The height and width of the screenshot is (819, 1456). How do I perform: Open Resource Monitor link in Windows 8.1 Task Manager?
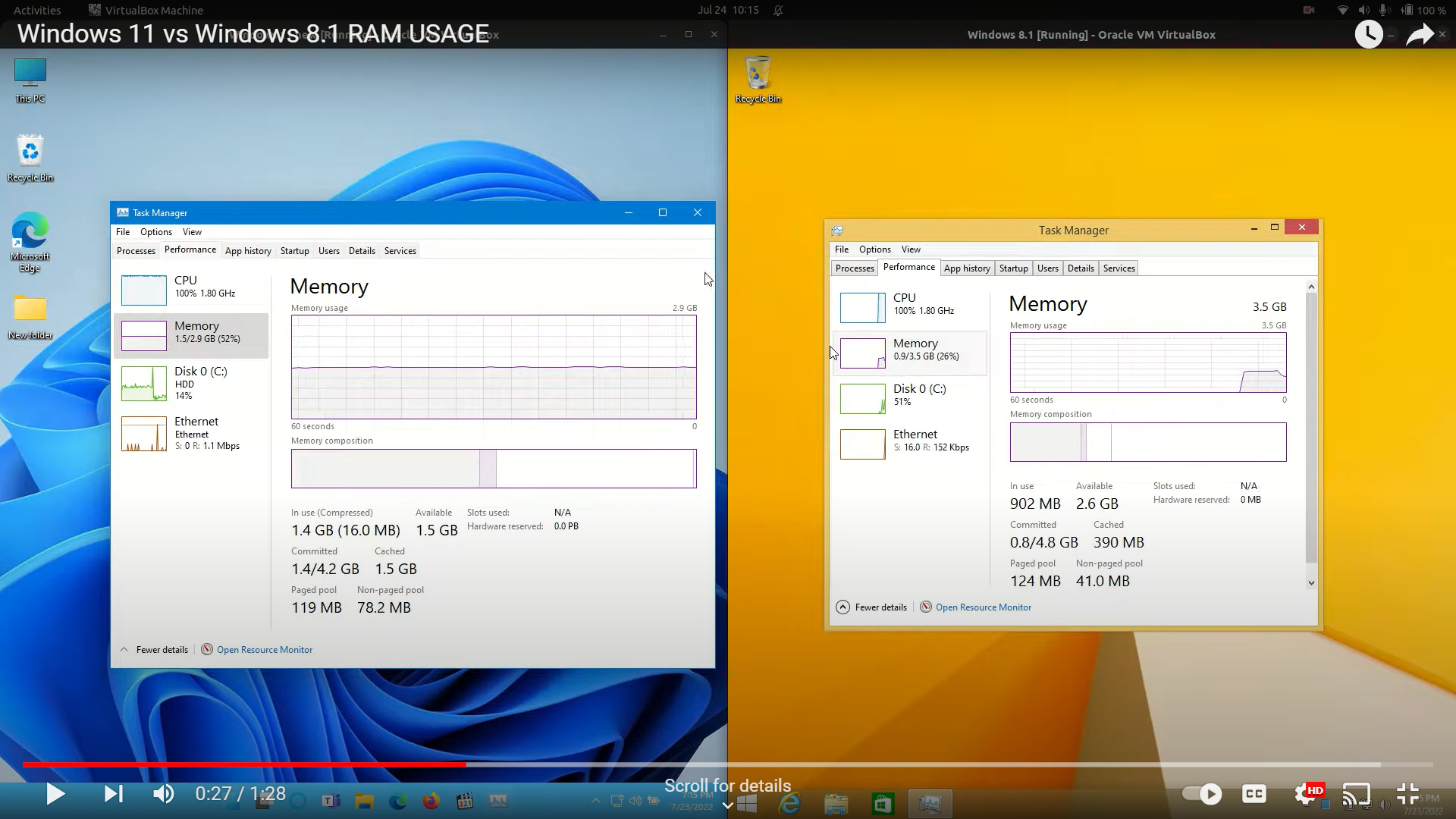(x=976, y=607)
